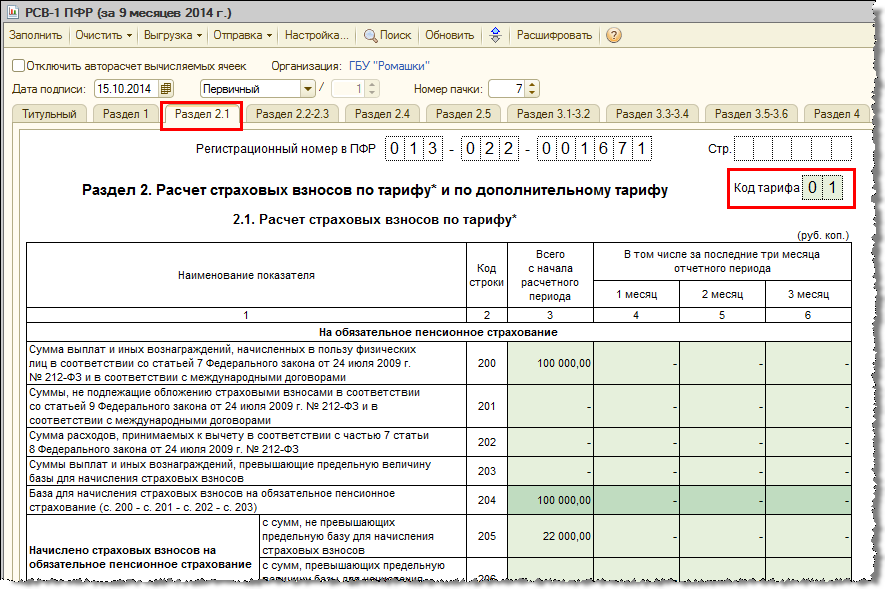Open the Раздел 2.5 tab
The height and width of the screenshot is (589, 885).
click(x=463, y=114)
